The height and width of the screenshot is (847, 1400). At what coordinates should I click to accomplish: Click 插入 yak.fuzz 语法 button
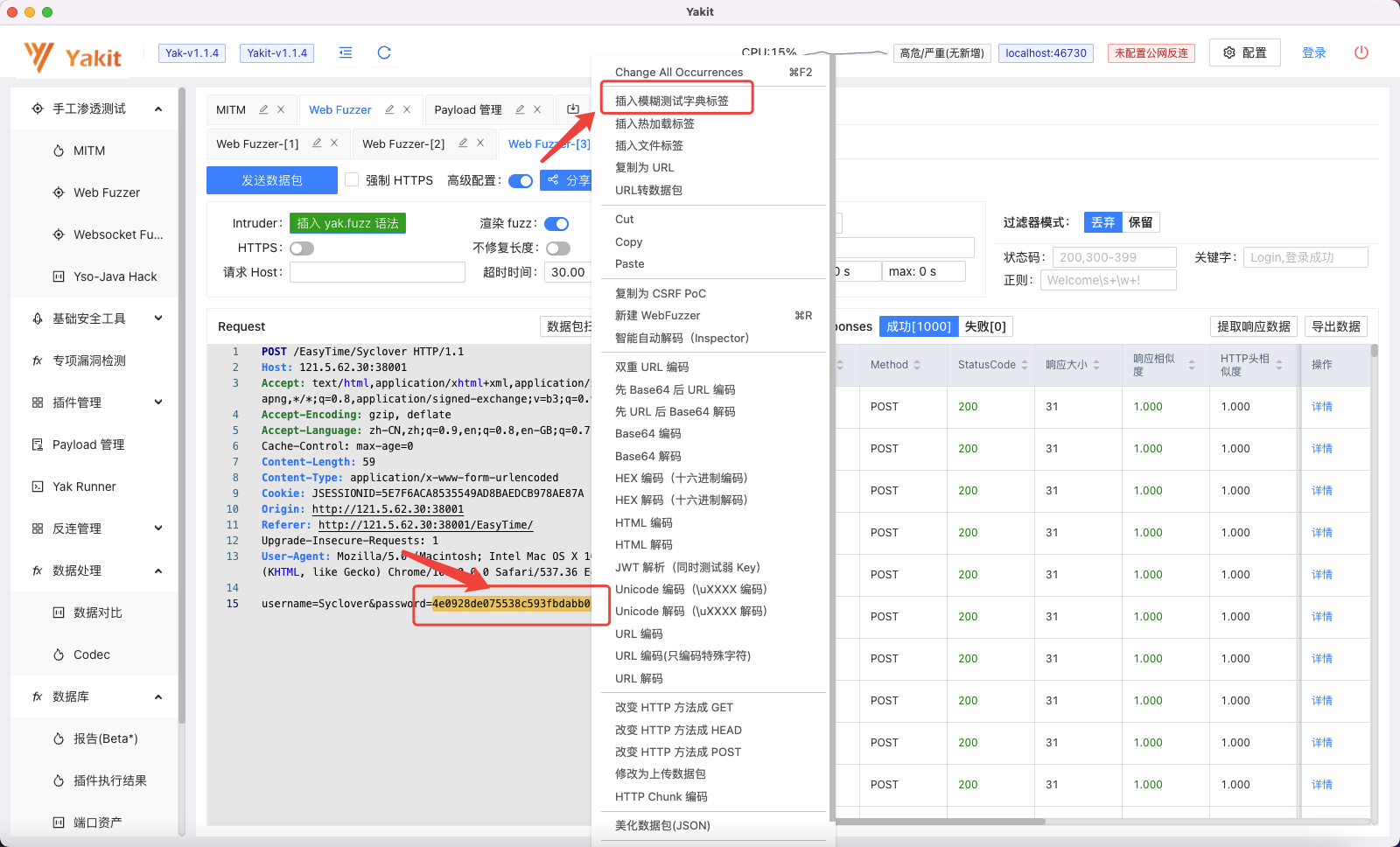coord(348,223)
